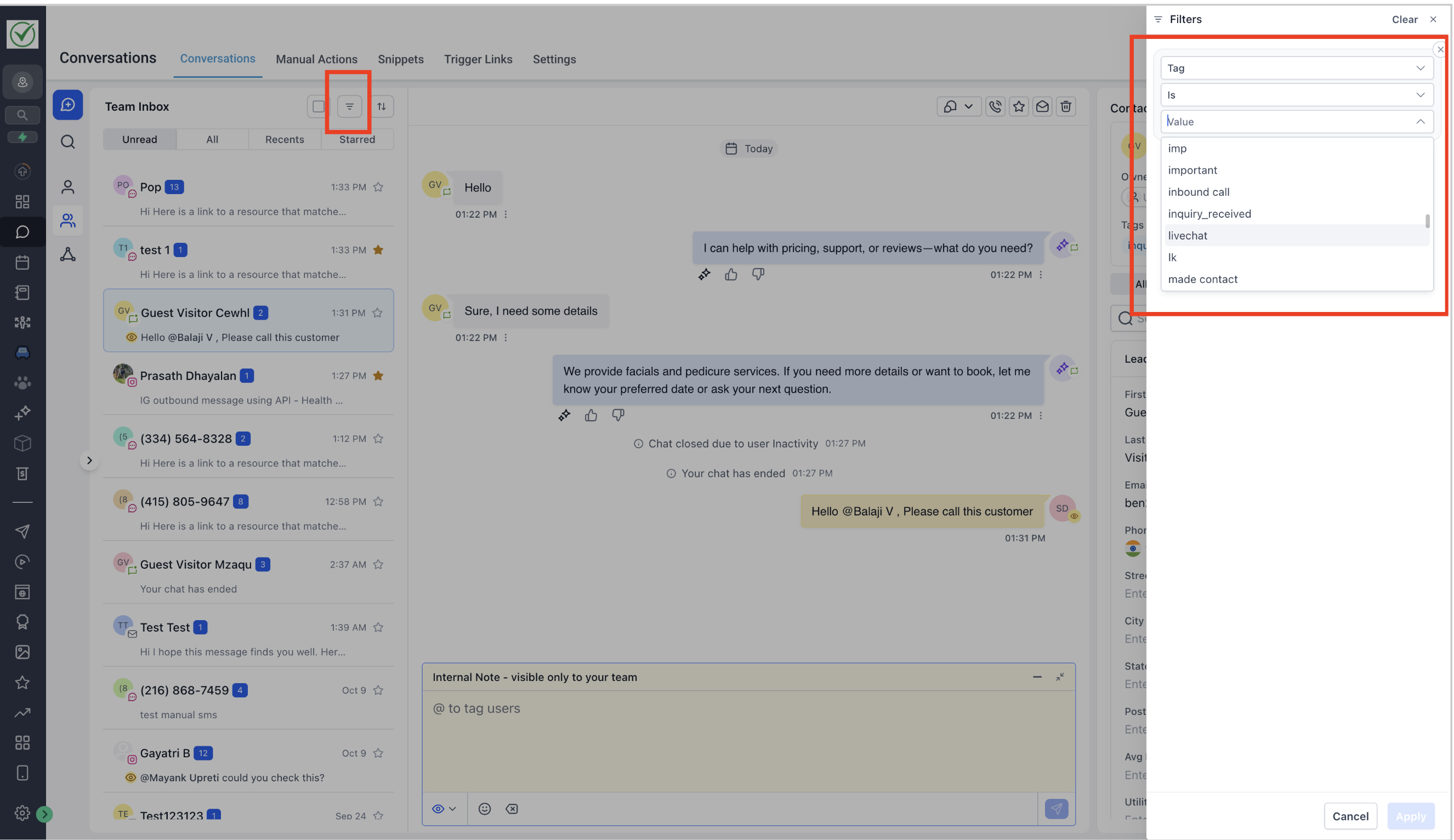1454x840 pixels.
Task: Click the emoji icon in note editor
Action: pyautogui.click(x=484, y=808)
